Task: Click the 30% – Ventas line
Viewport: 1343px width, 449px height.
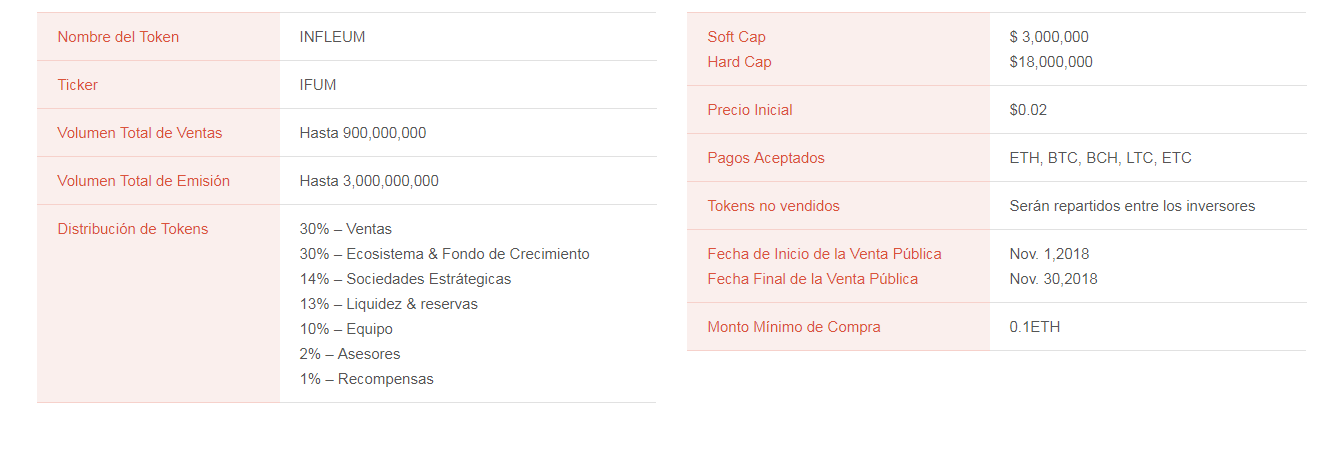Action: tap(346, 229)
